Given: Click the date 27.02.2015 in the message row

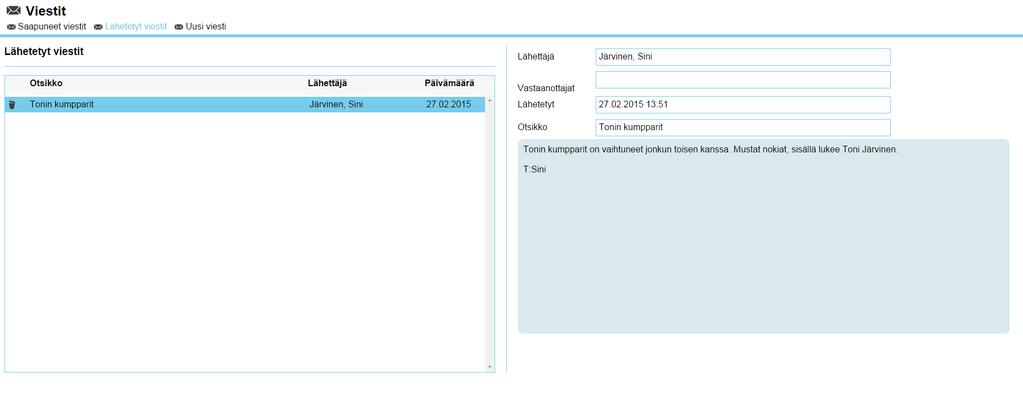Looking at the screenshot, I should [x=448, y=104].
